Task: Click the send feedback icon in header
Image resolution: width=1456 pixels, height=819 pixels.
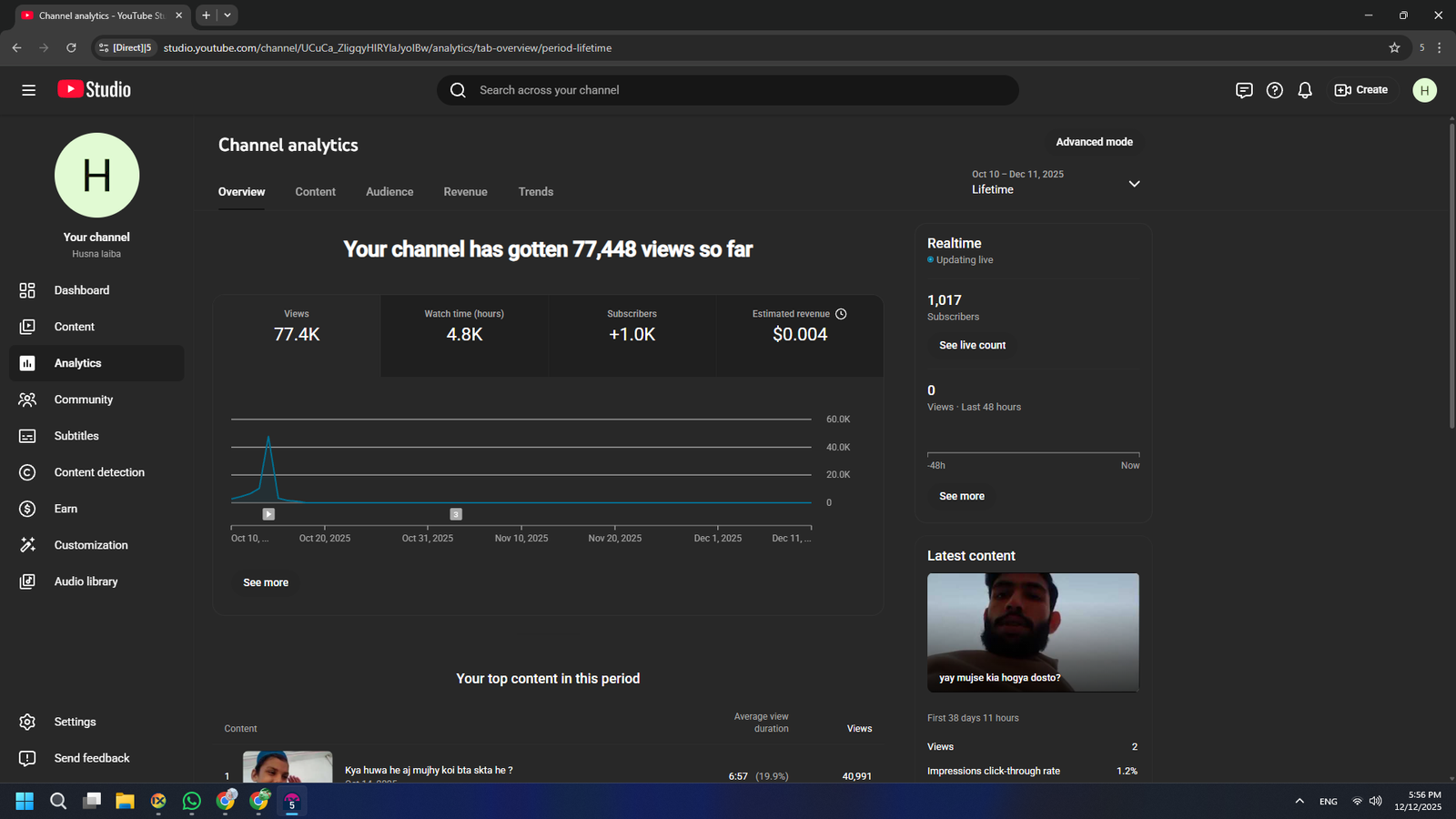Action: point(1244,90)
